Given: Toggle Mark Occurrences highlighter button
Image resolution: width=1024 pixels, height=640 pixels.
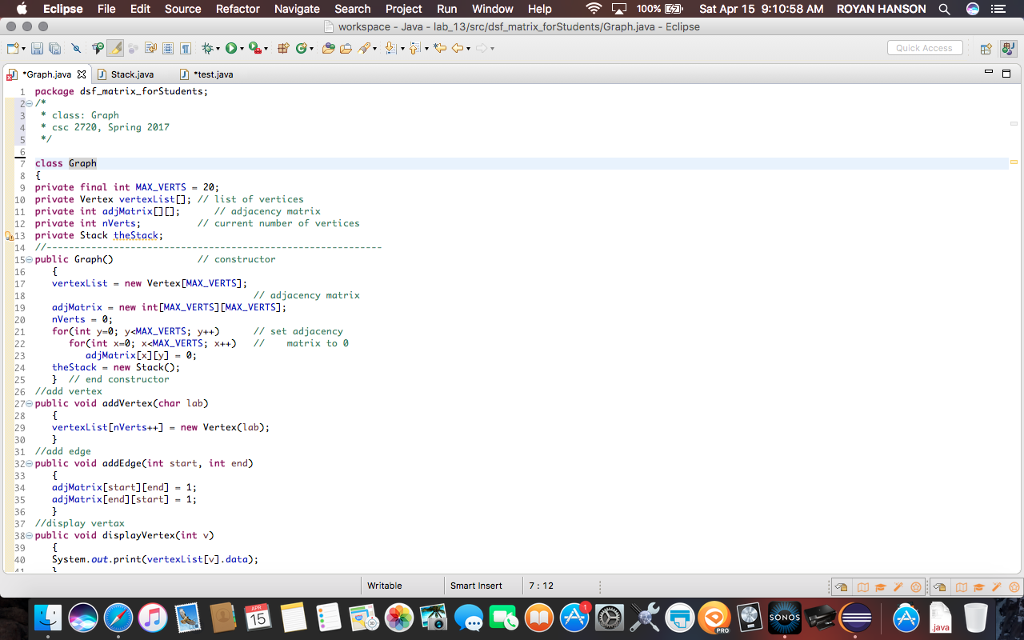Looking at the screenshot, I should pyautogui.click(x=115, y=48).
